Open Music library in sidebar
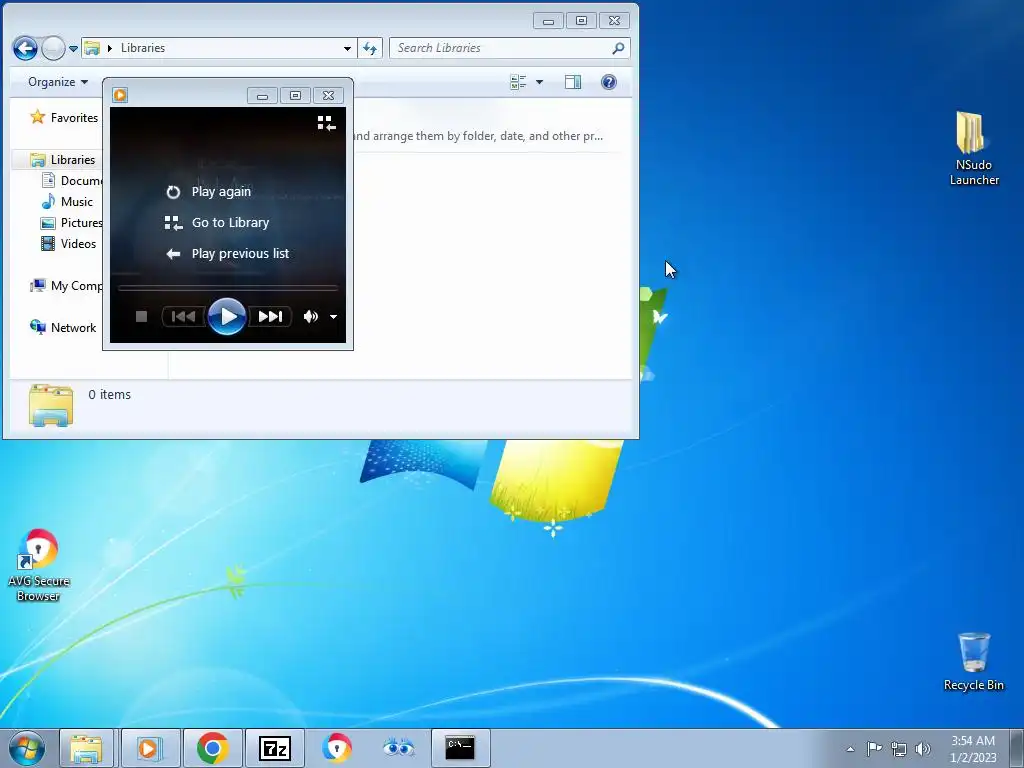Image resolution: width=1024 pixels, height=768 pixels. pyautogui.click(x=67, y=202)
